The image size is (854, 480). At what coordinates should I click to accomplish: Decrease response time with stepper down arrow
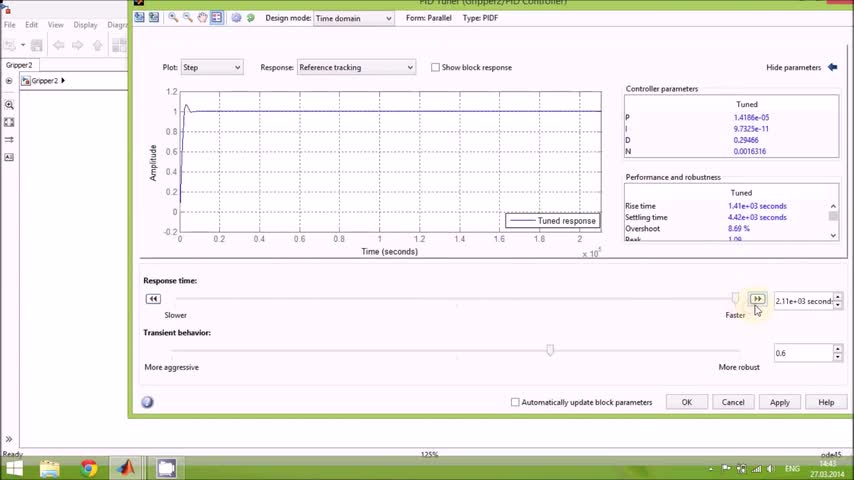pyautogui.click(x=838, y=305)
